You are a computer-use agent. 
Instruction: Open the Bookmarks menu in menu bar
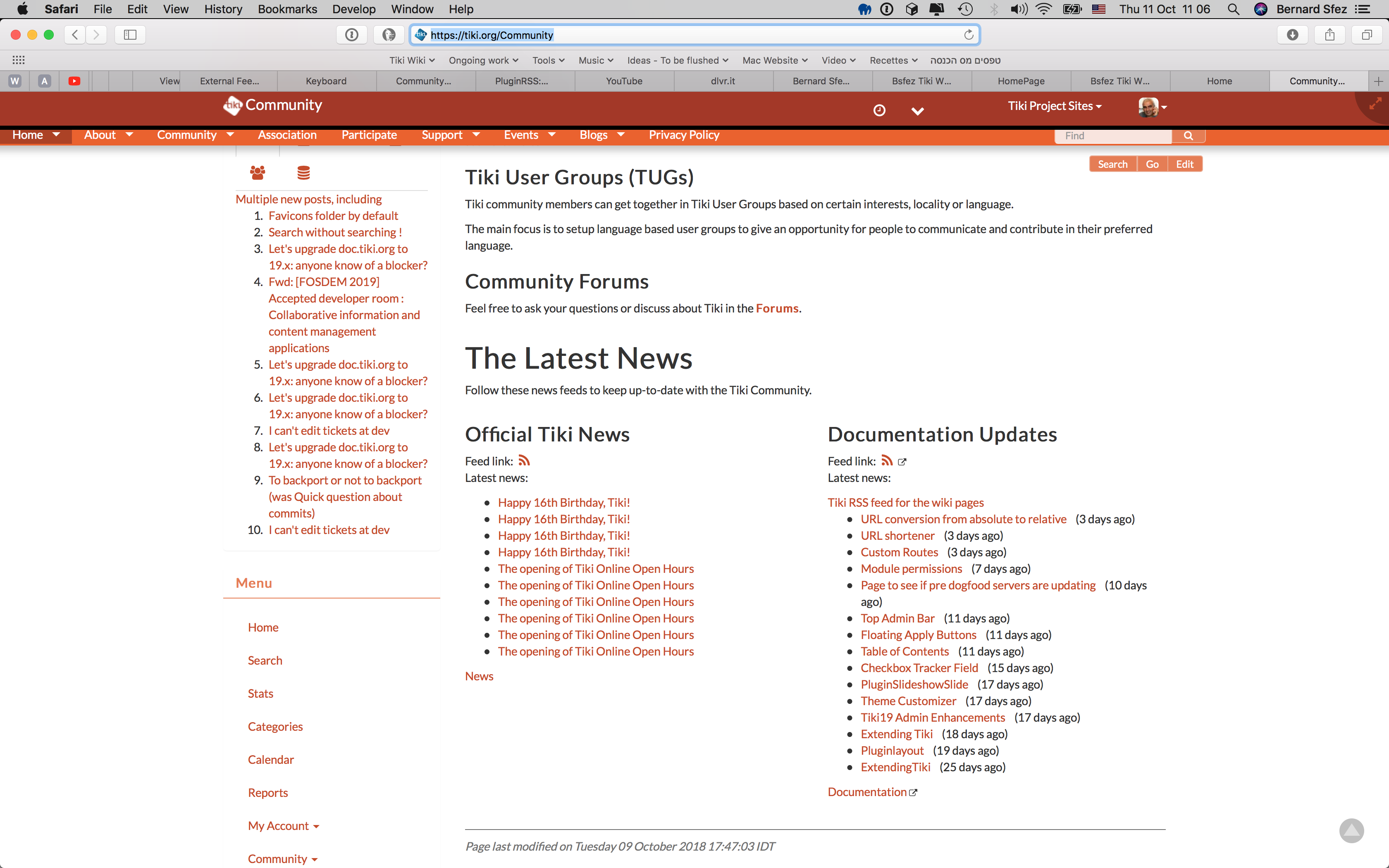pyautogui.click(x=287, y=9)
